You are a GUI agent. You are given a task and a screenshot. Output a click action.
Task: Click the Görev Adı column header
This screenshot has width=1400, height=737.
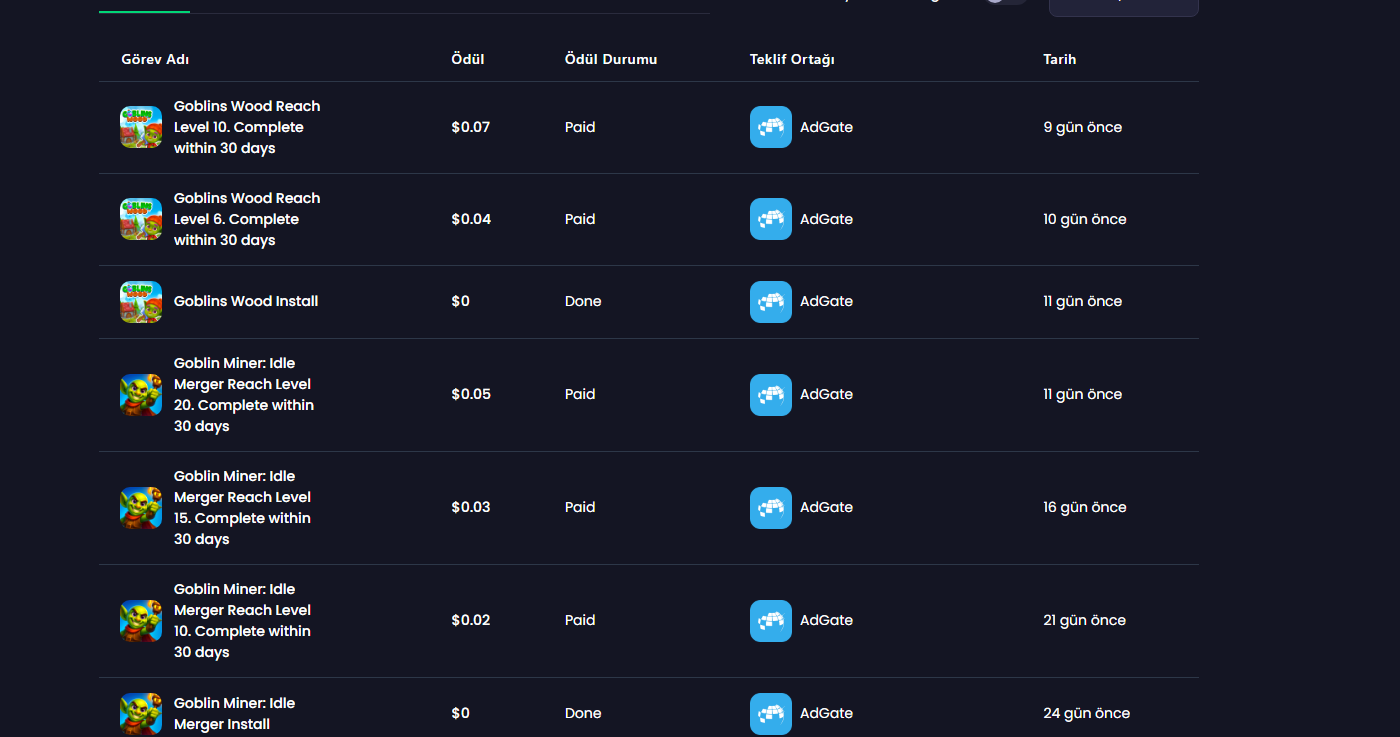point(155,59)
